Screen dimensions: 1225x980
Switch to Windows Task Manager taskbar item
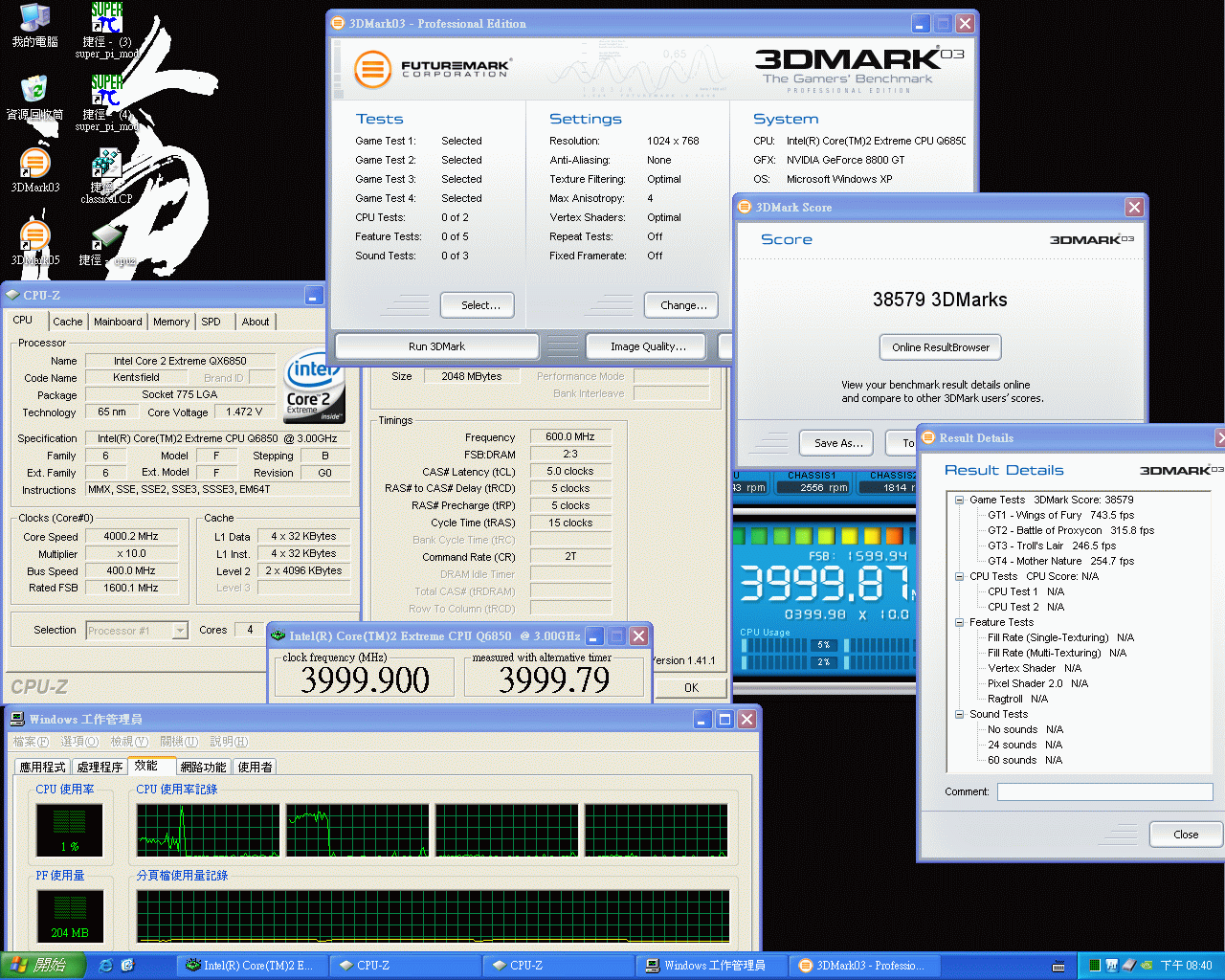[x=712, y=966]
